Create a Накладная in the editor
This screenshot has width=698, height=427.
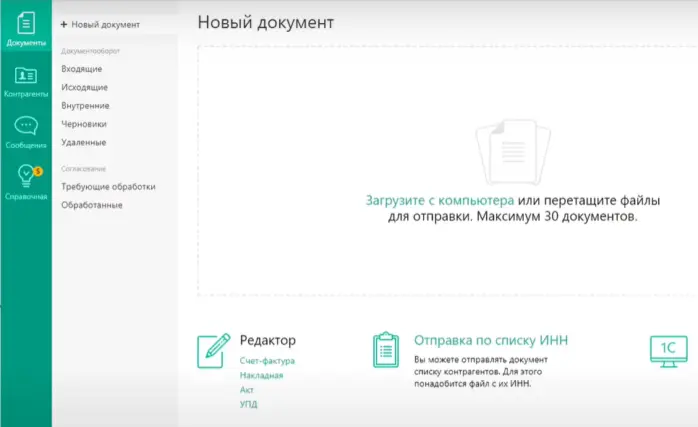(261, 375)
